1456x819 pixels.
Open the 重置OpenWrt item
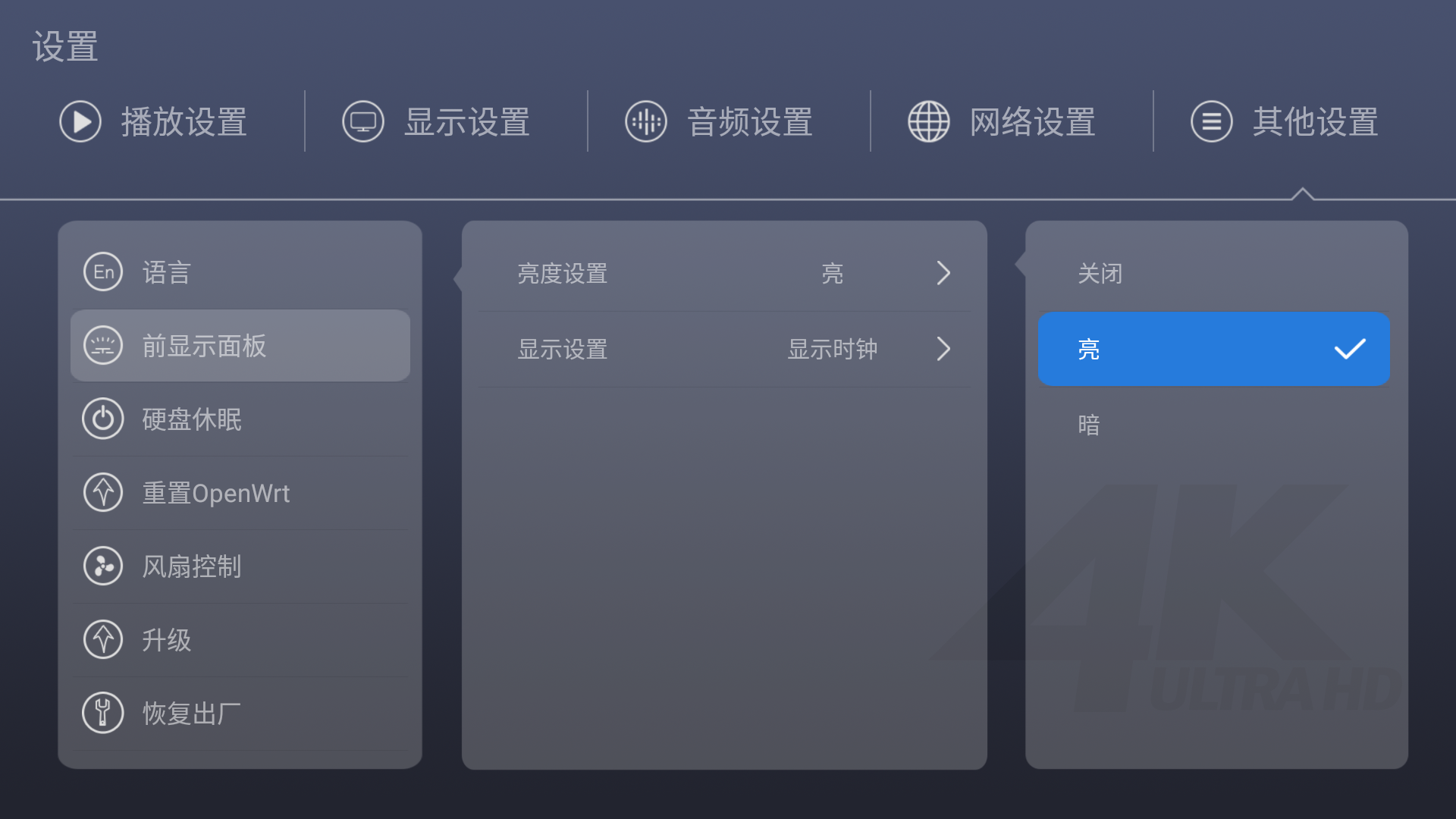point(240,493)
